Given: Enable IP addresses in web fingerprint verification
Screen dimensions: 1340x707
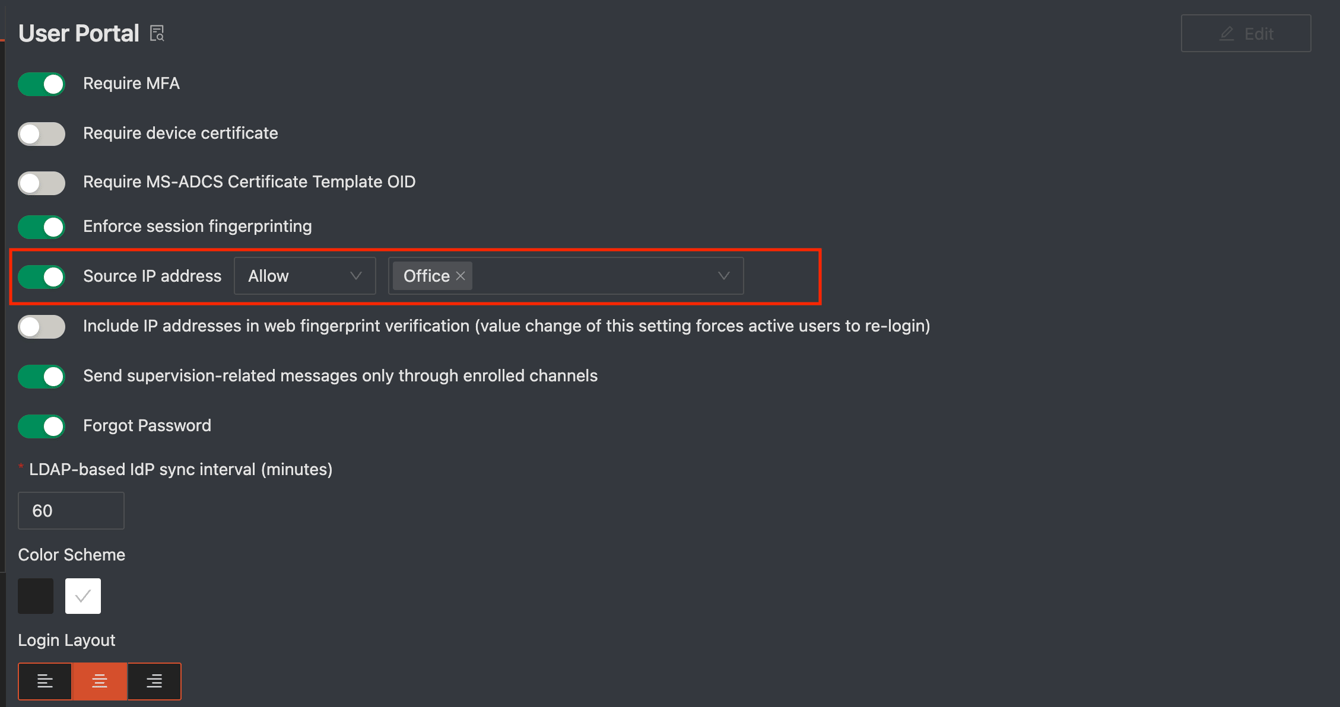Looking at the screenshot, I should point(42,327).
